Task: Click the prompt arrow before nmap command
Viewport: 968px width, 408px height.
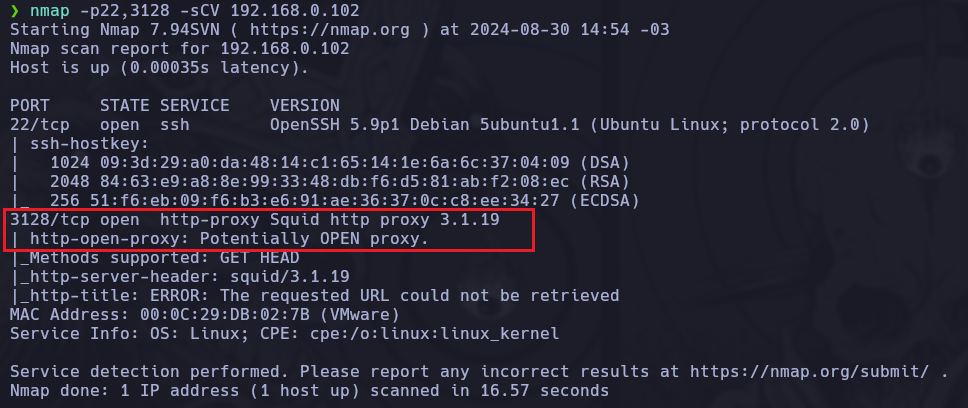Action: pyautogui.click(x=14, y=12)
